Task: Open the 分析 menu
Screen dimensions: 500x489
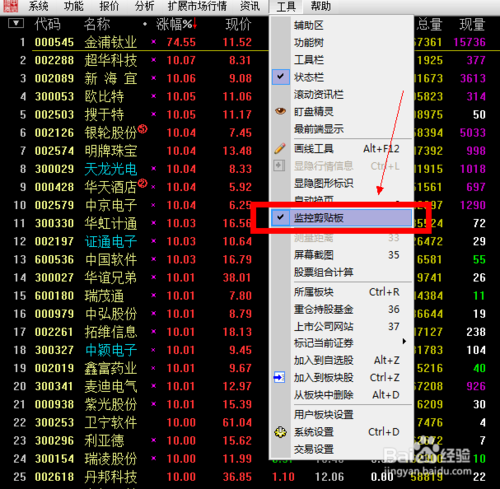Action: point(144,6)
